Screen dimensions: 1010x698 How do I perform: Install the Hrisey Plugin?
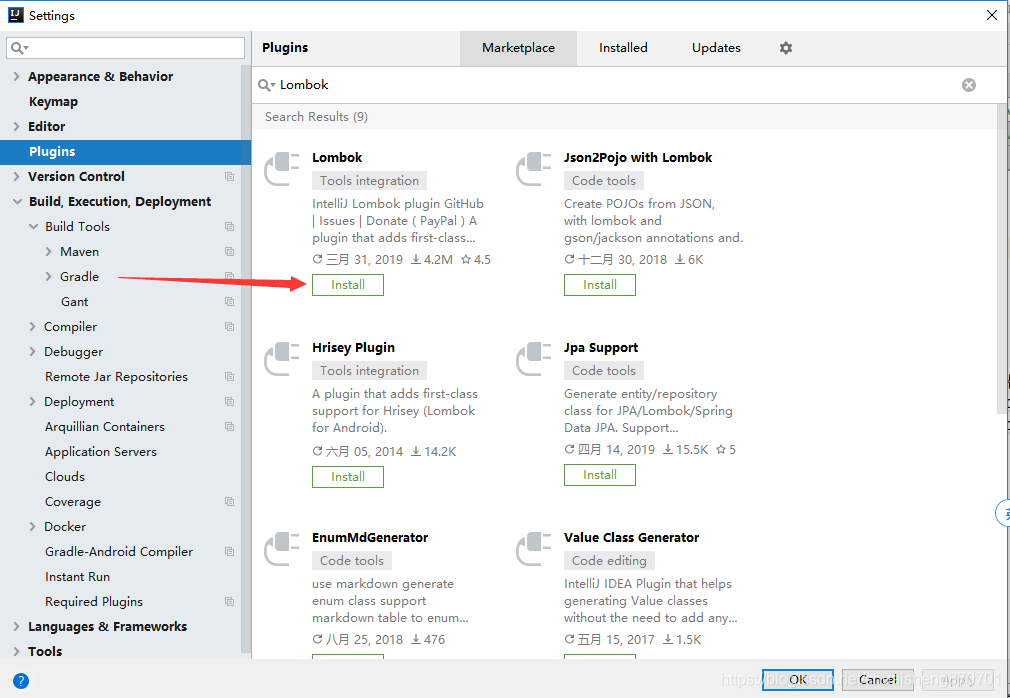[x=348, y=477]
